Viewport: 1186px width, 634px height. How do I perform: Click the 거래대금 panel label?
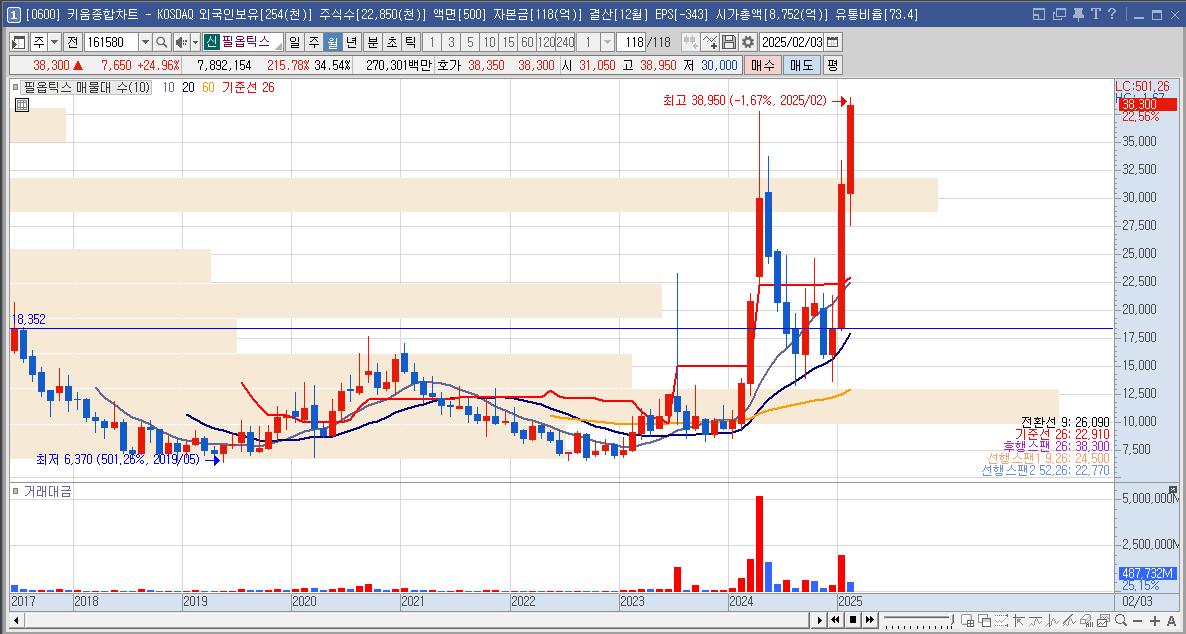click(x=48, y=491)
